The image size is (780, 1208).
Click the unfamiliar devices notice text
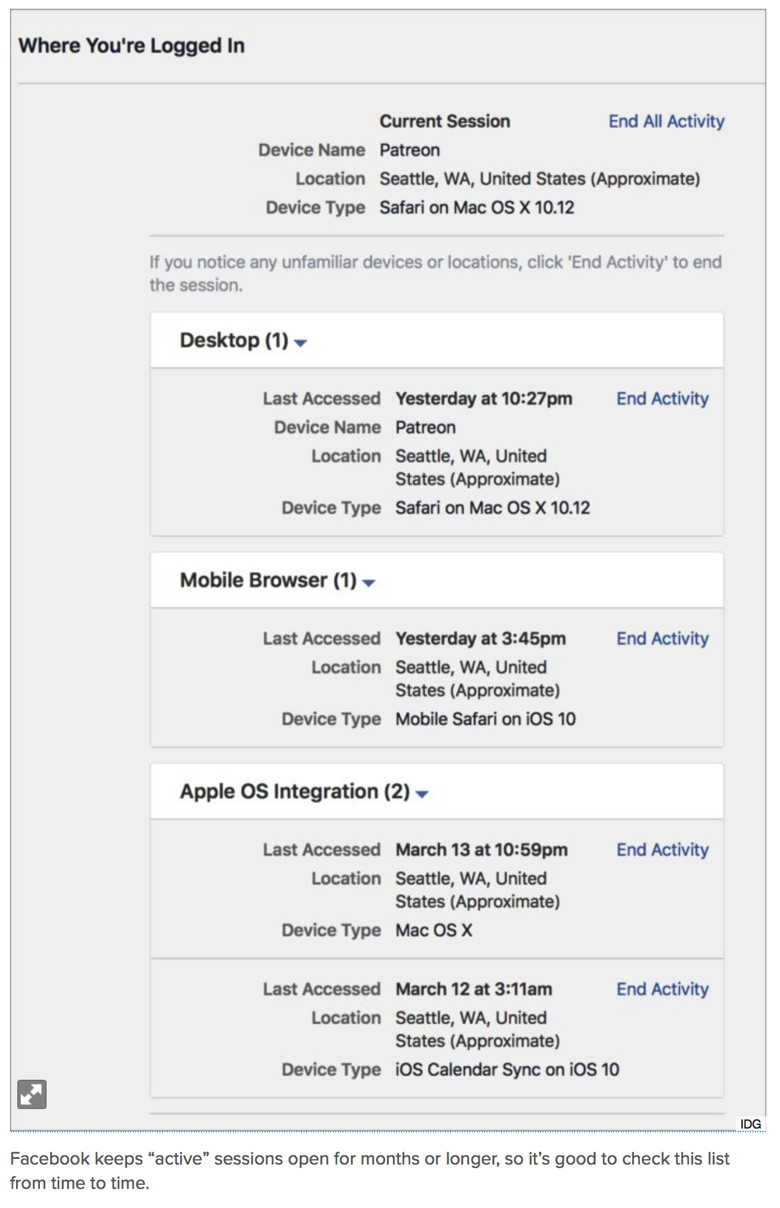435,273
